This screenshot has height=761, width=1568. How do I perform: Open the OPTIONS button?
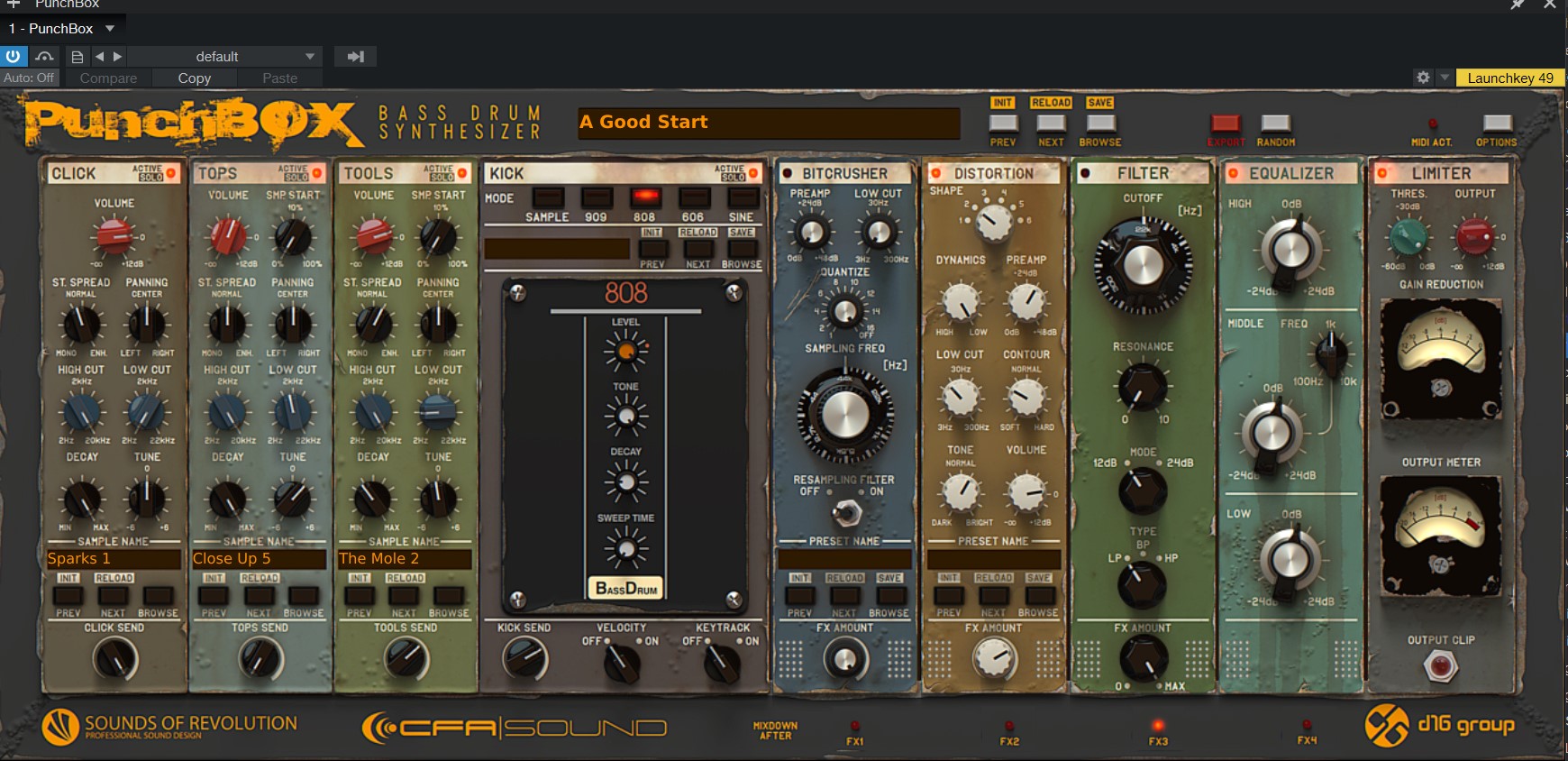pyautogui.click(x=1497, y=123)
